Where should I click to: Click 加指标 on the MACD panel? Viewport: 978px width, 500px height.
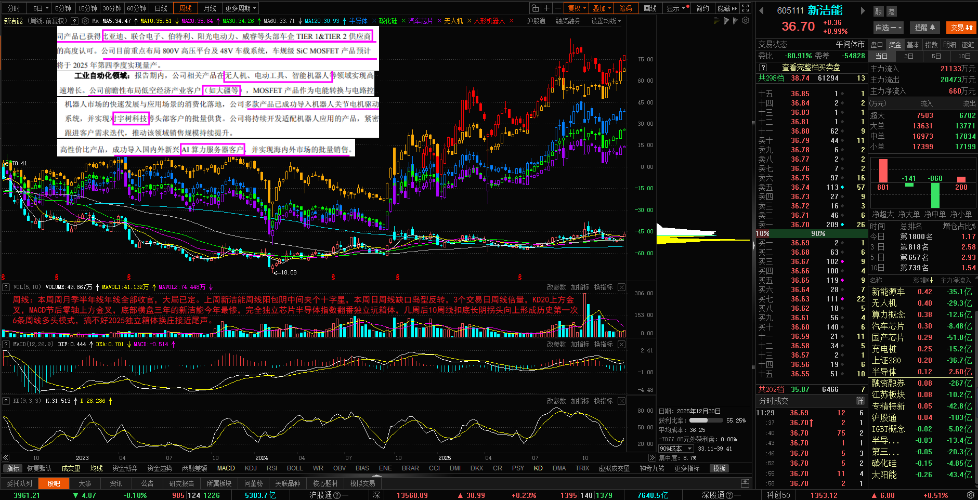pyautogui.click(x=579, y=344)
